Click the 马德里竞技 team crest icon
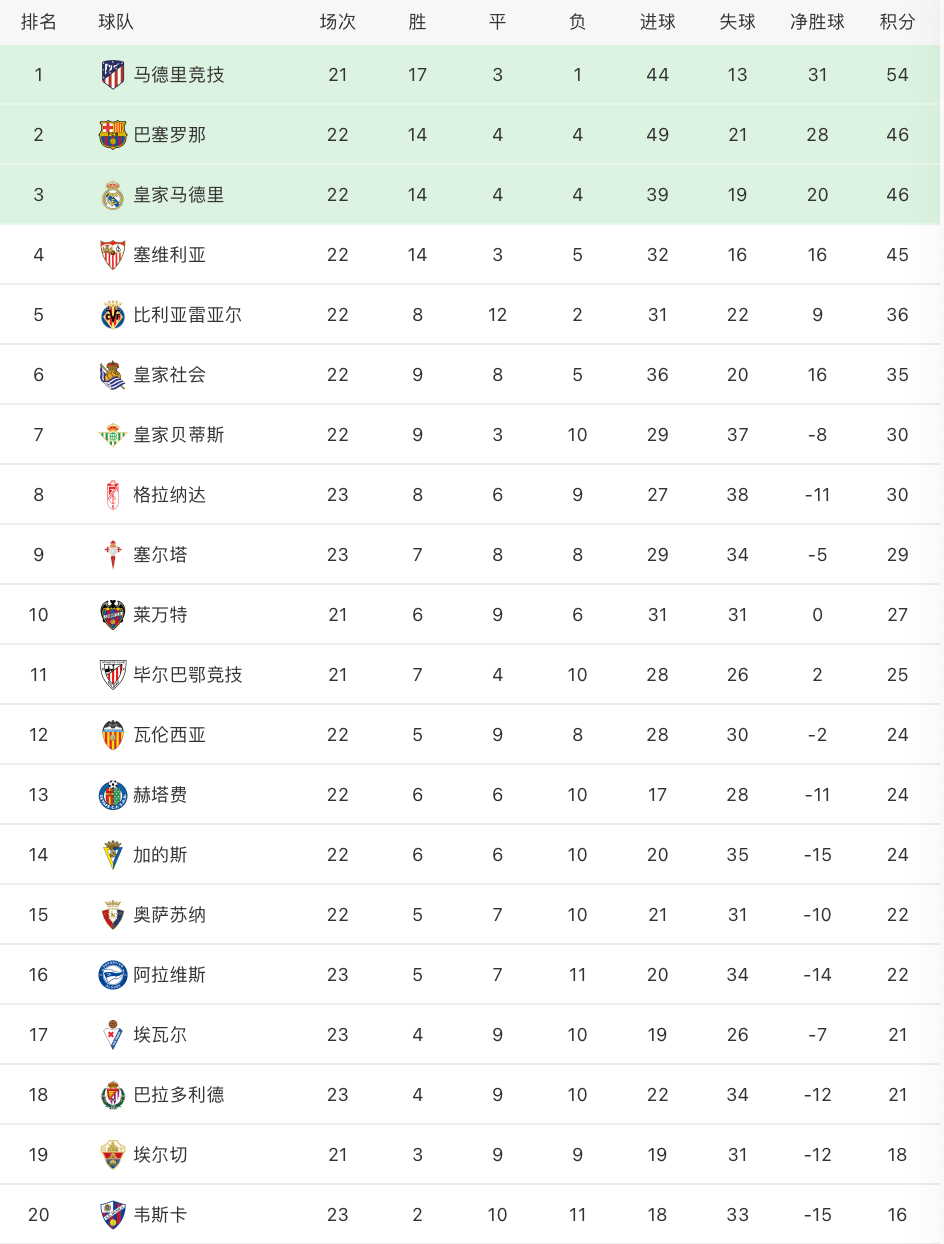The image size is (944, 1244). tap(113, 75)
